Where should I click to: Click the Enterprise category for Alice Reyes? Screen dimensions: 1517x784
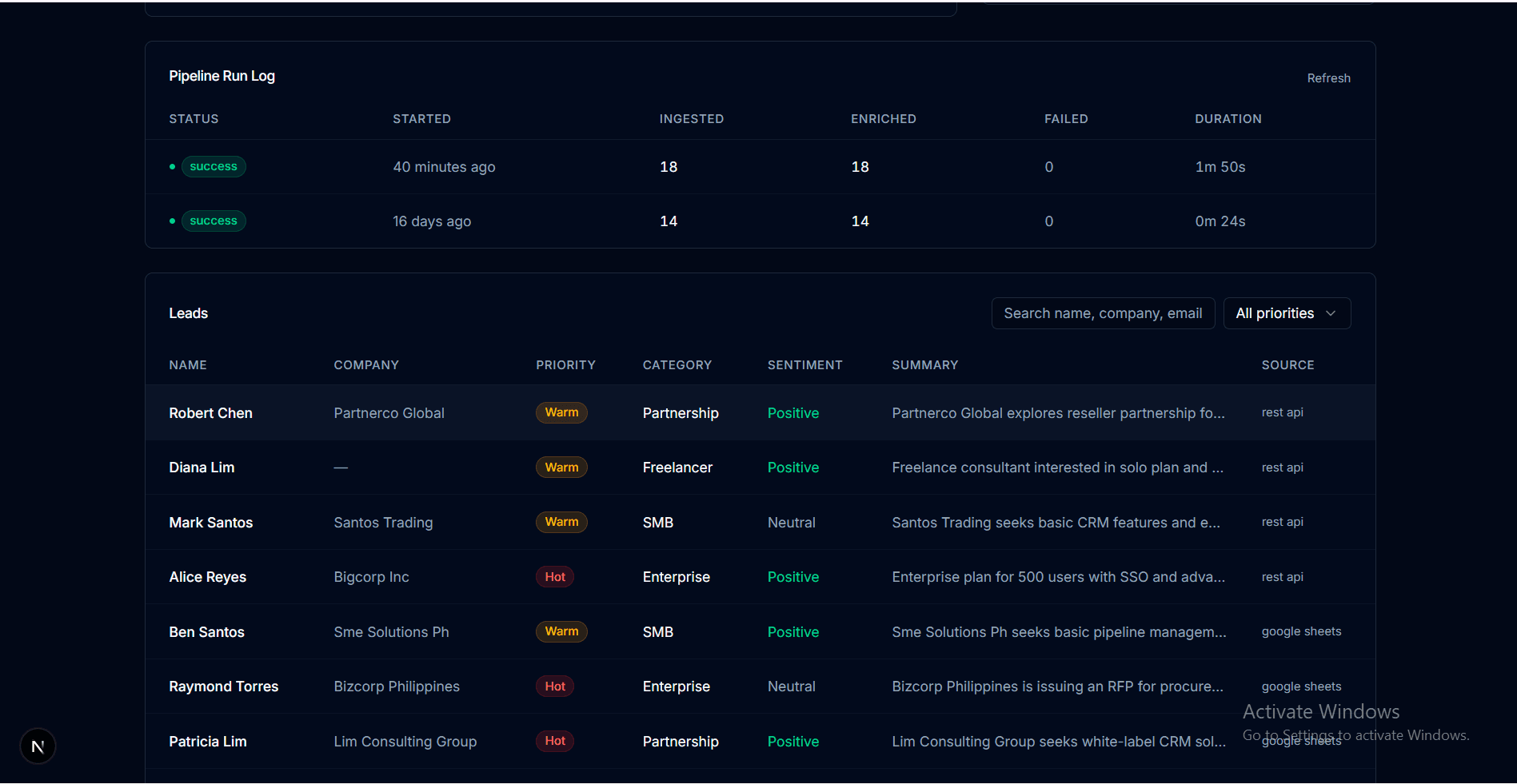tap(676, 577)
